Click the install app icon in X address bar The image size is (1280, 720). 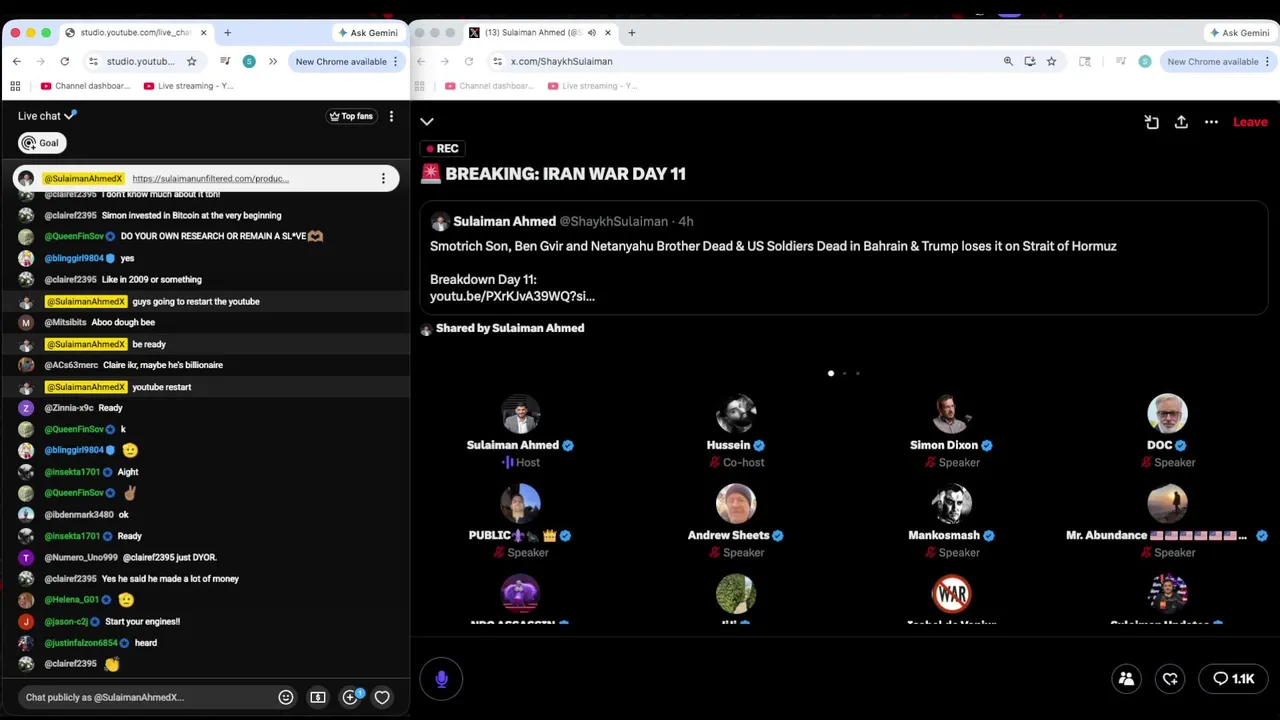pos(1030,61)
